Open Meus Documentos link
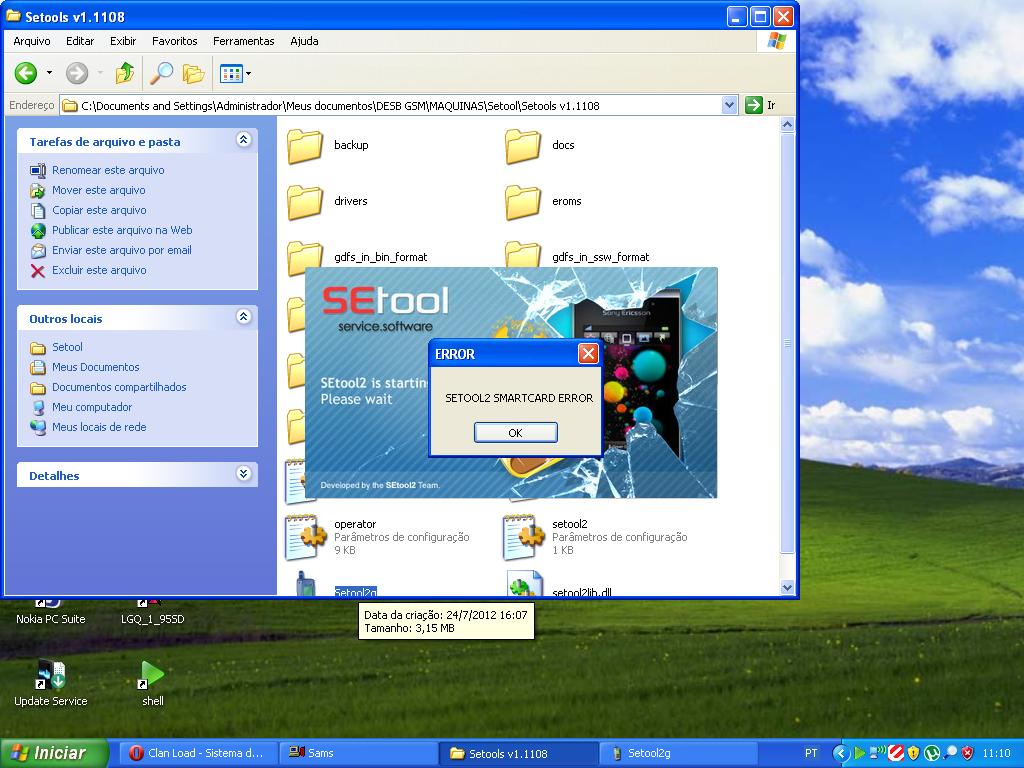 pyautogui.click(x=95, y=367)
